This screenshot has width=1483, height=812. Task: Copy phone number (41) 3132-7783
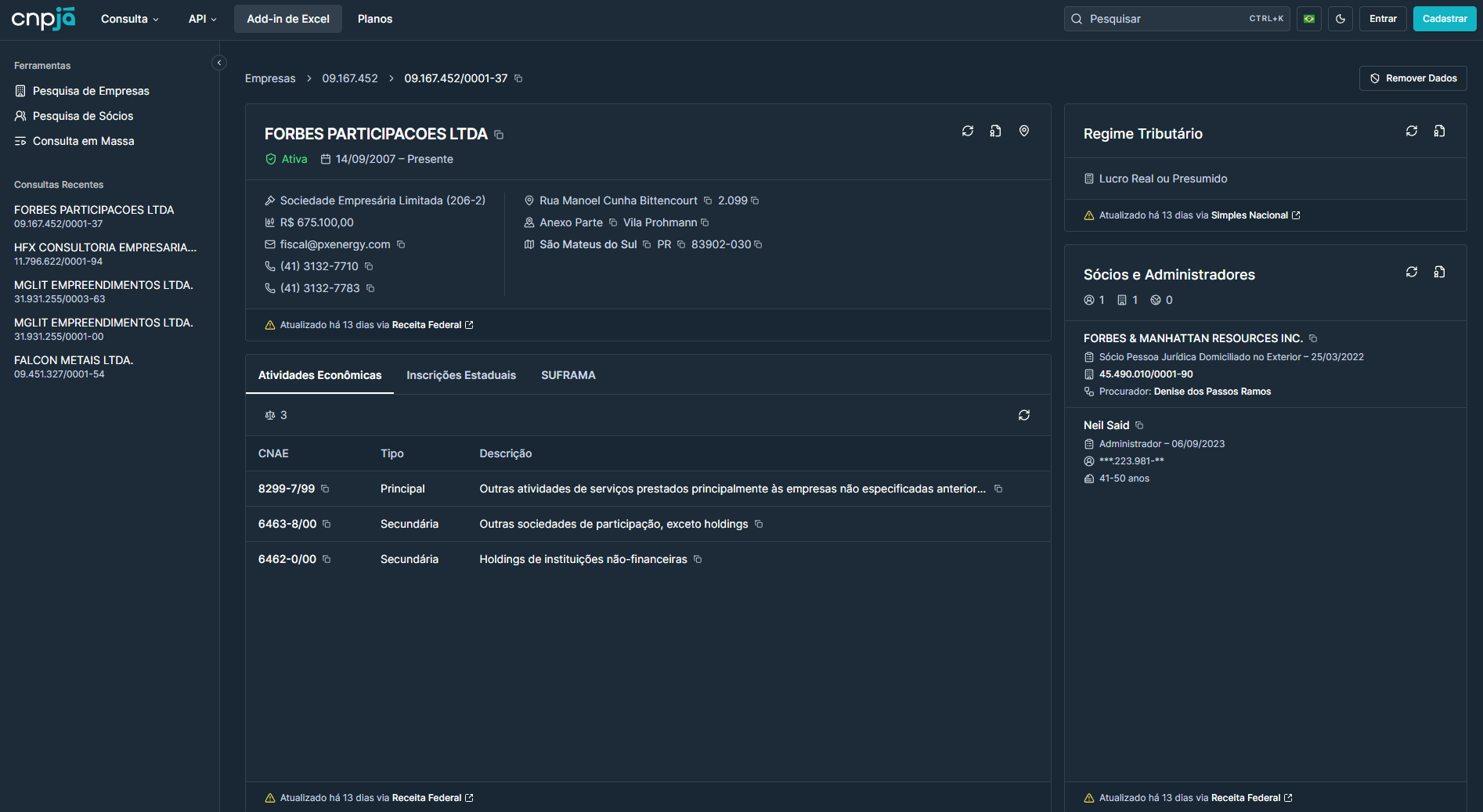coord(370,288)
